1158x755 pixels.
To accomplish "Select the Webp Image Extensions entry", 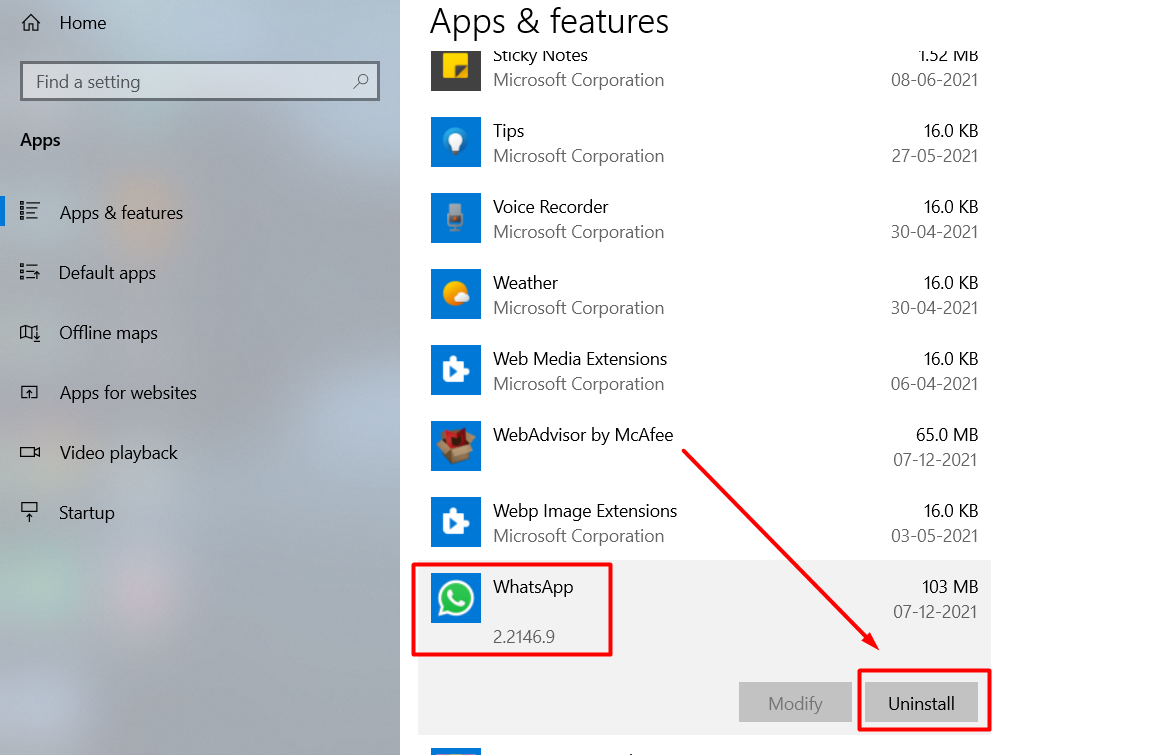I will coord(585,511).
